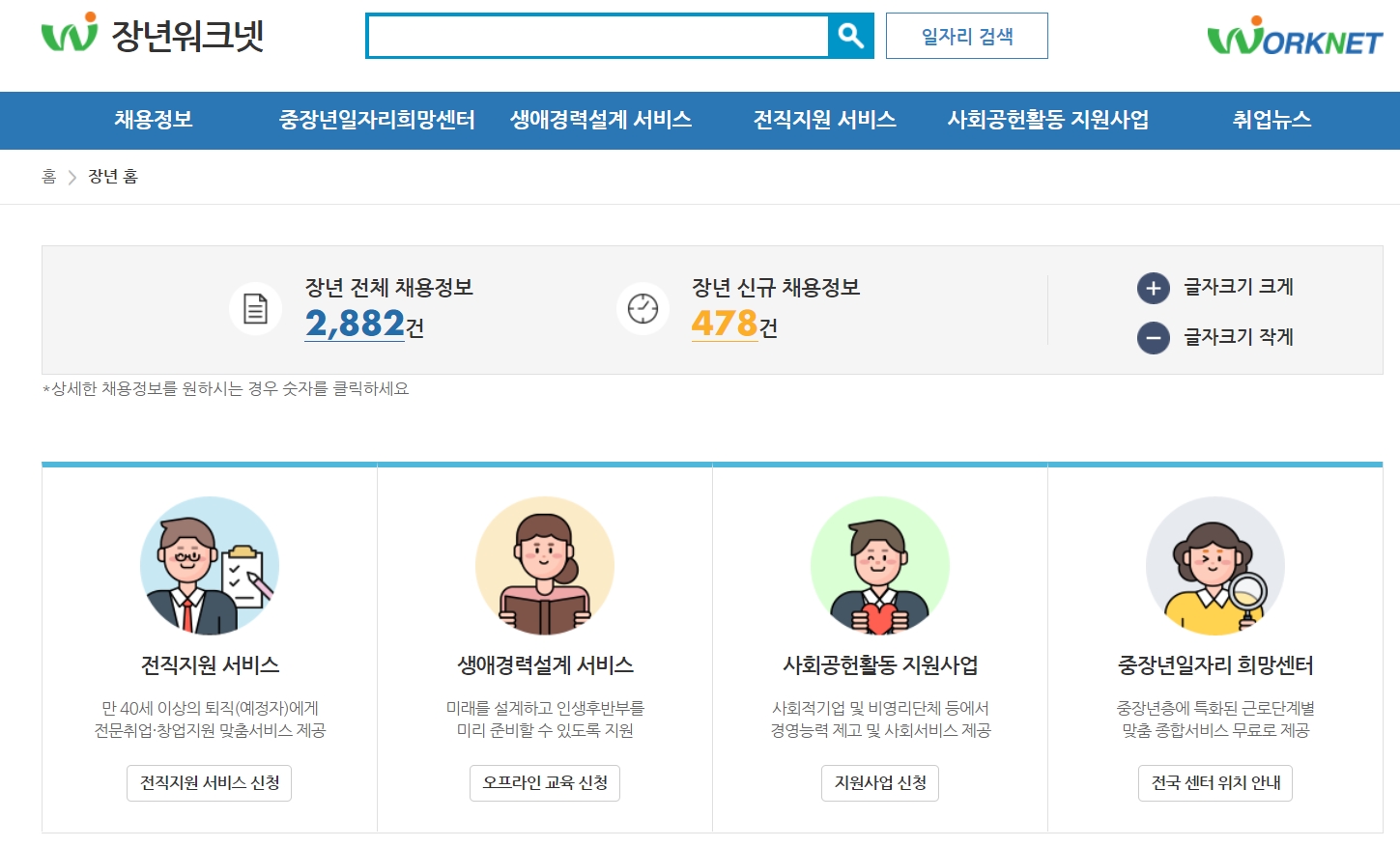1400x847 pixels.
Task: Click description text 사회적기업 및 비영리단체 등에서
Action: tap(880, 709)
